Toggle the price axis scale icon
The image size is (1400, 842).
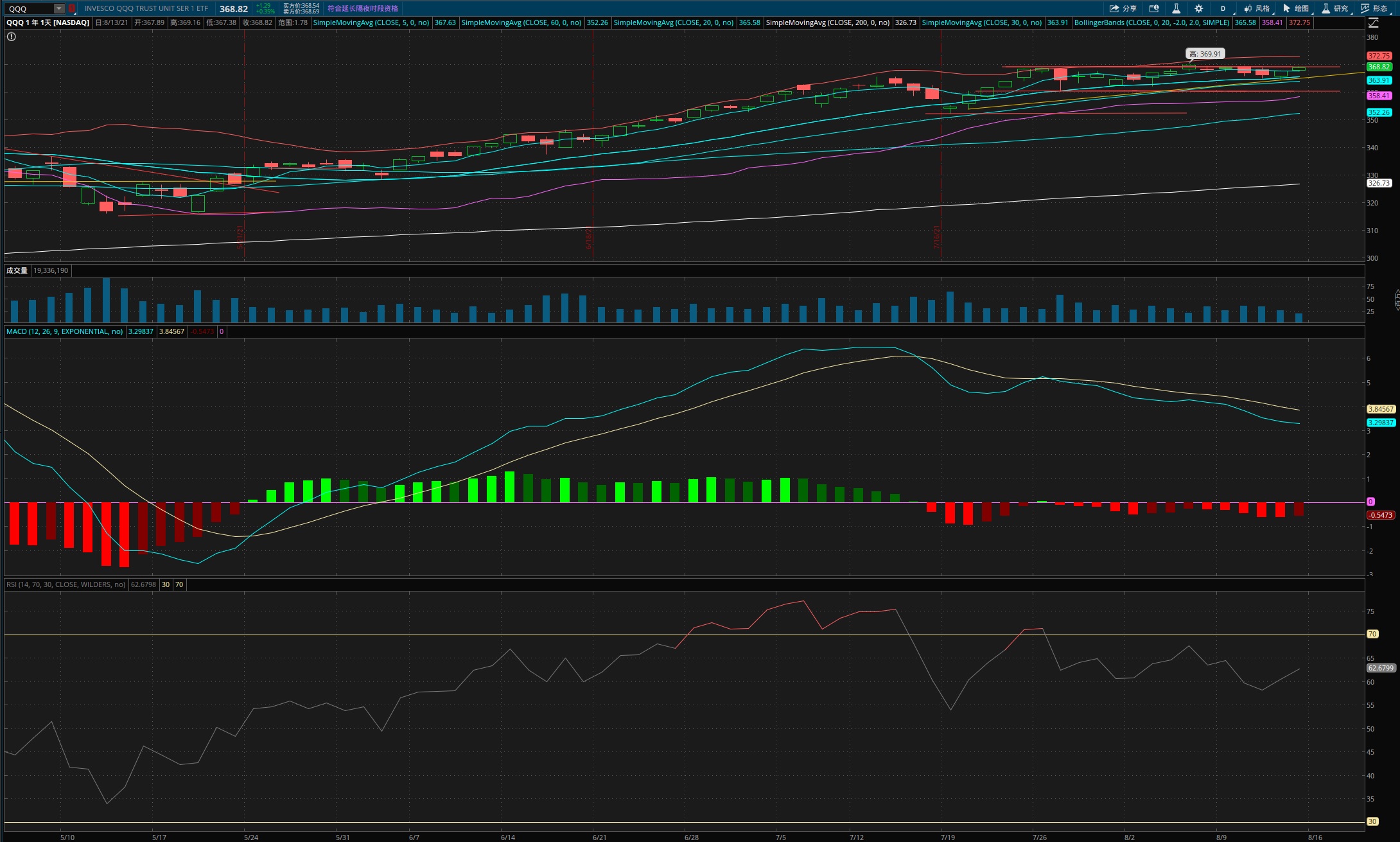click(1373, 22)
